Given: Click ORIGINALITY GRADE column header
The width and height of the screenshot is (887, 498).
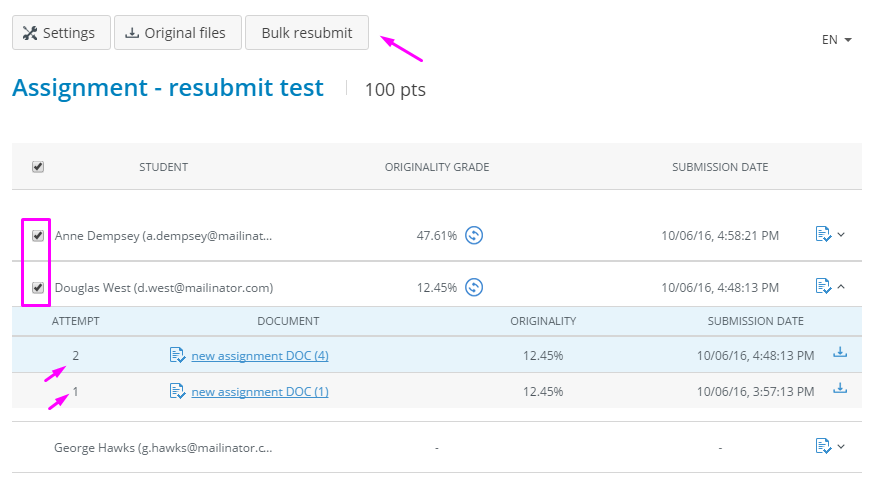Looking at the screenshot, I should pos(437,167).
